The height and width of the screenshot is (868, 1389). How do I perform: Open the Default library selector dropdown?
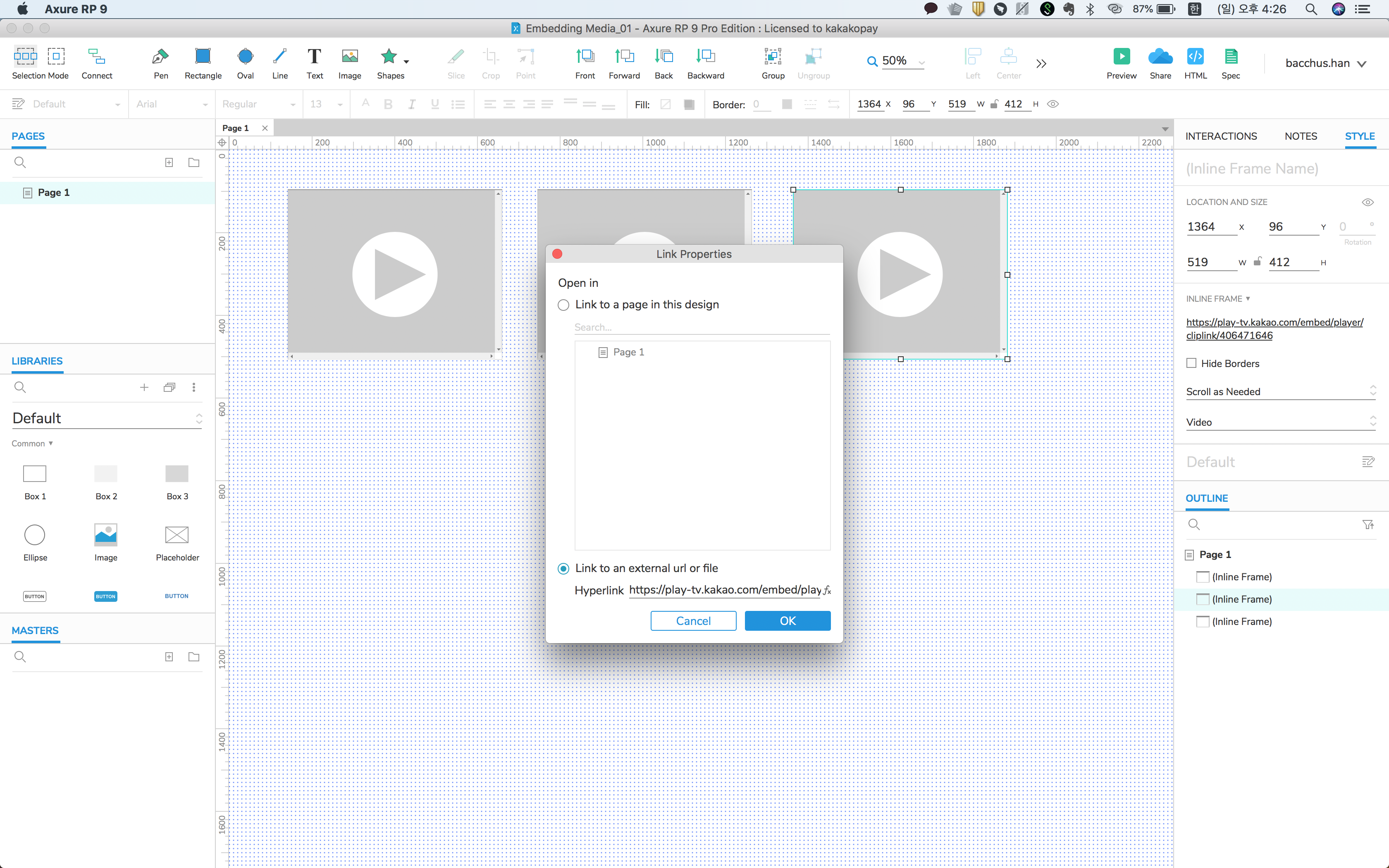coord(107,418)
